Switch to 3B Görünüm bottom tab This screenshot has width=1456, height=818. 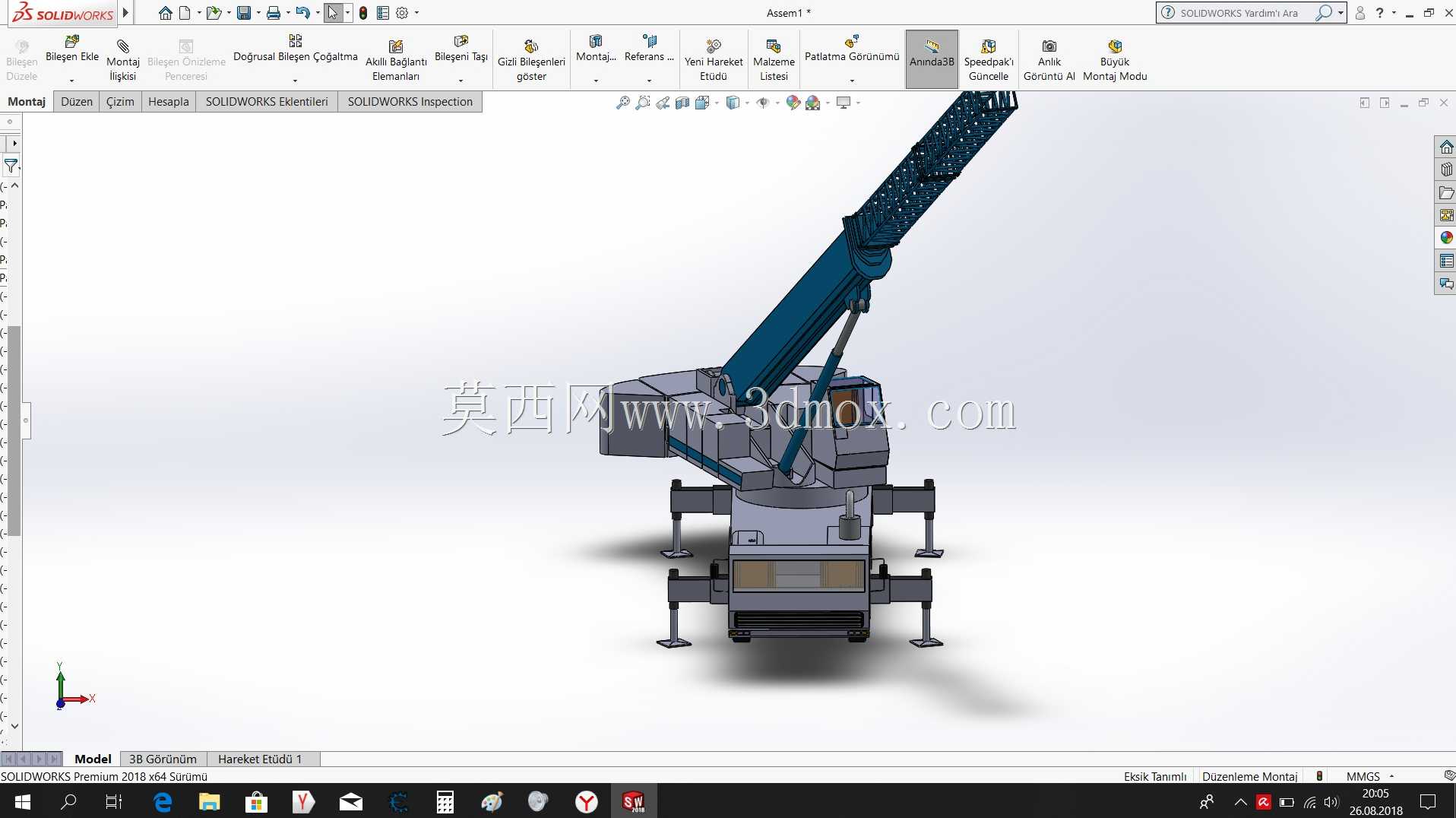coord(163,759)
